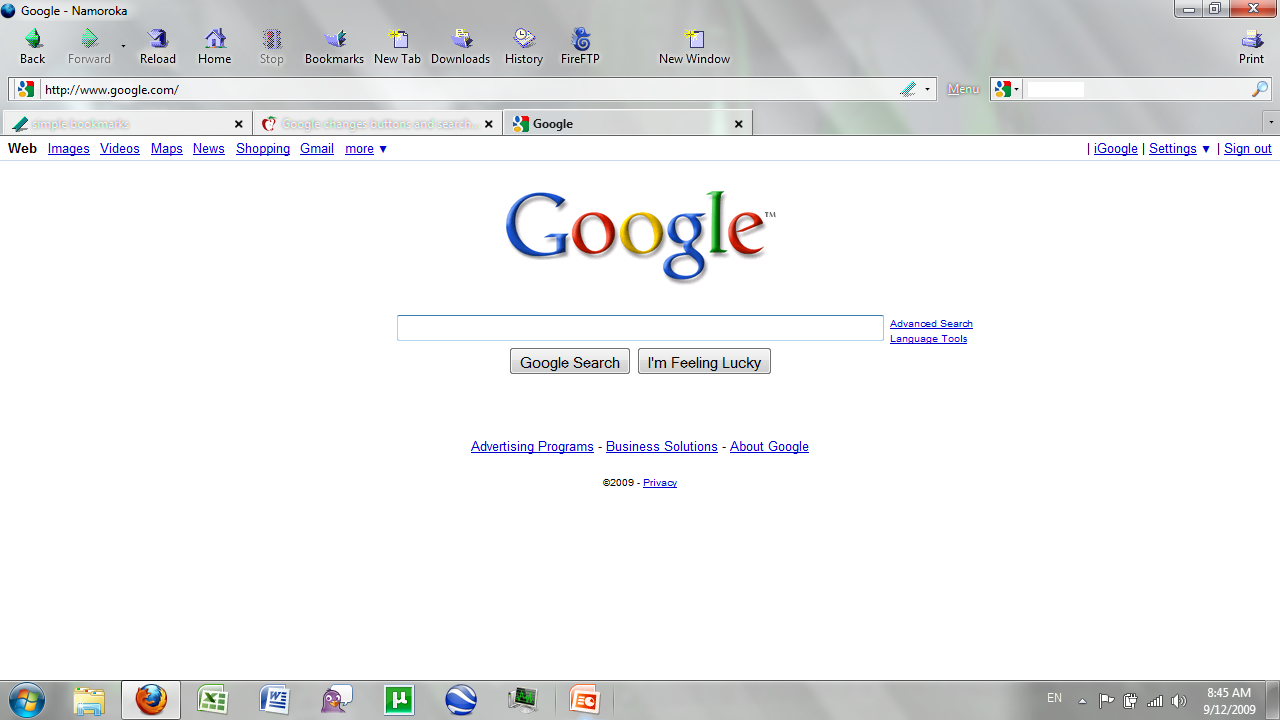Show hidden tray icons arrow

[1082, 700]
